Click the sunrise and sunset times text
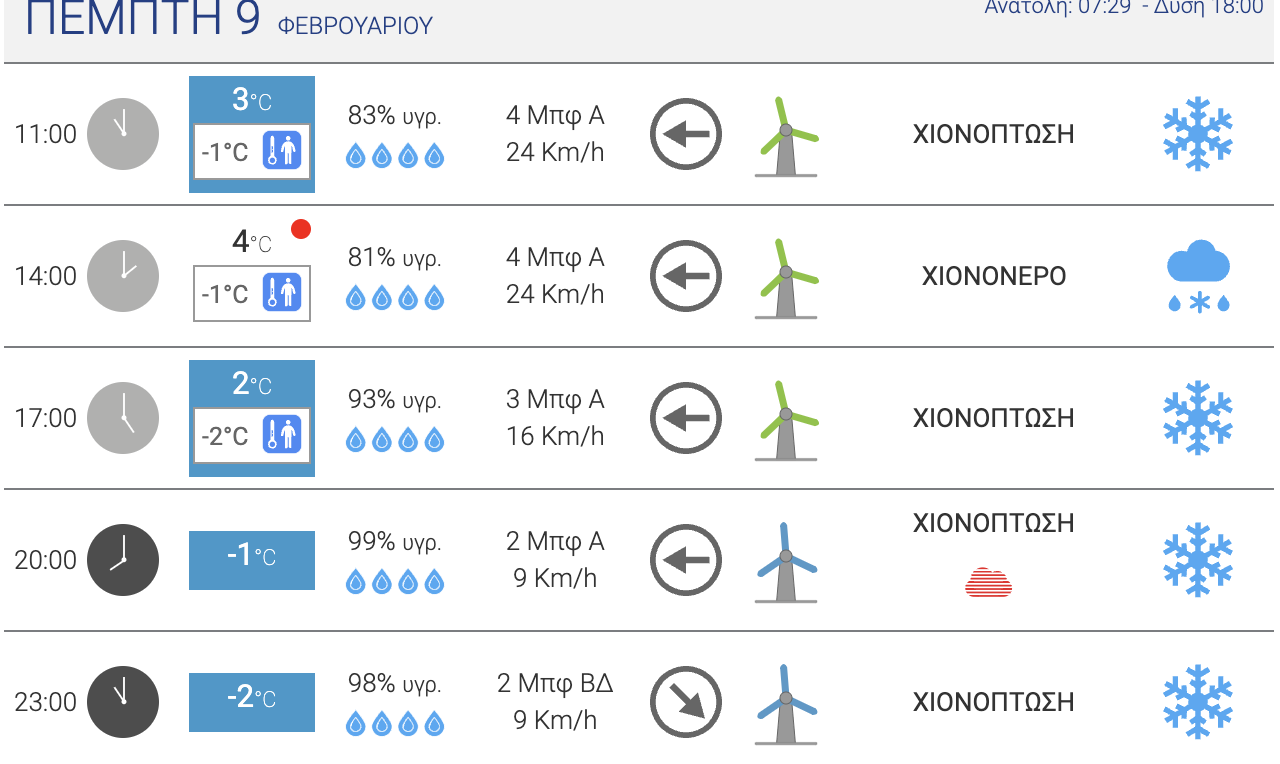The image size is (1280, 764). [x=1124, y=8]
